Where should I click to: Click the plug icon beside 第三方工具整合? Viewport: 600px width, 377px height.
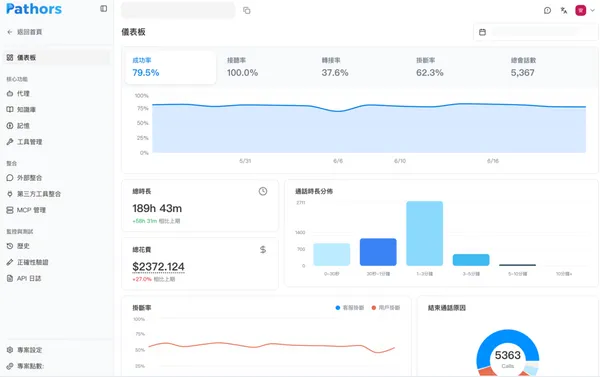pos(10,194)
